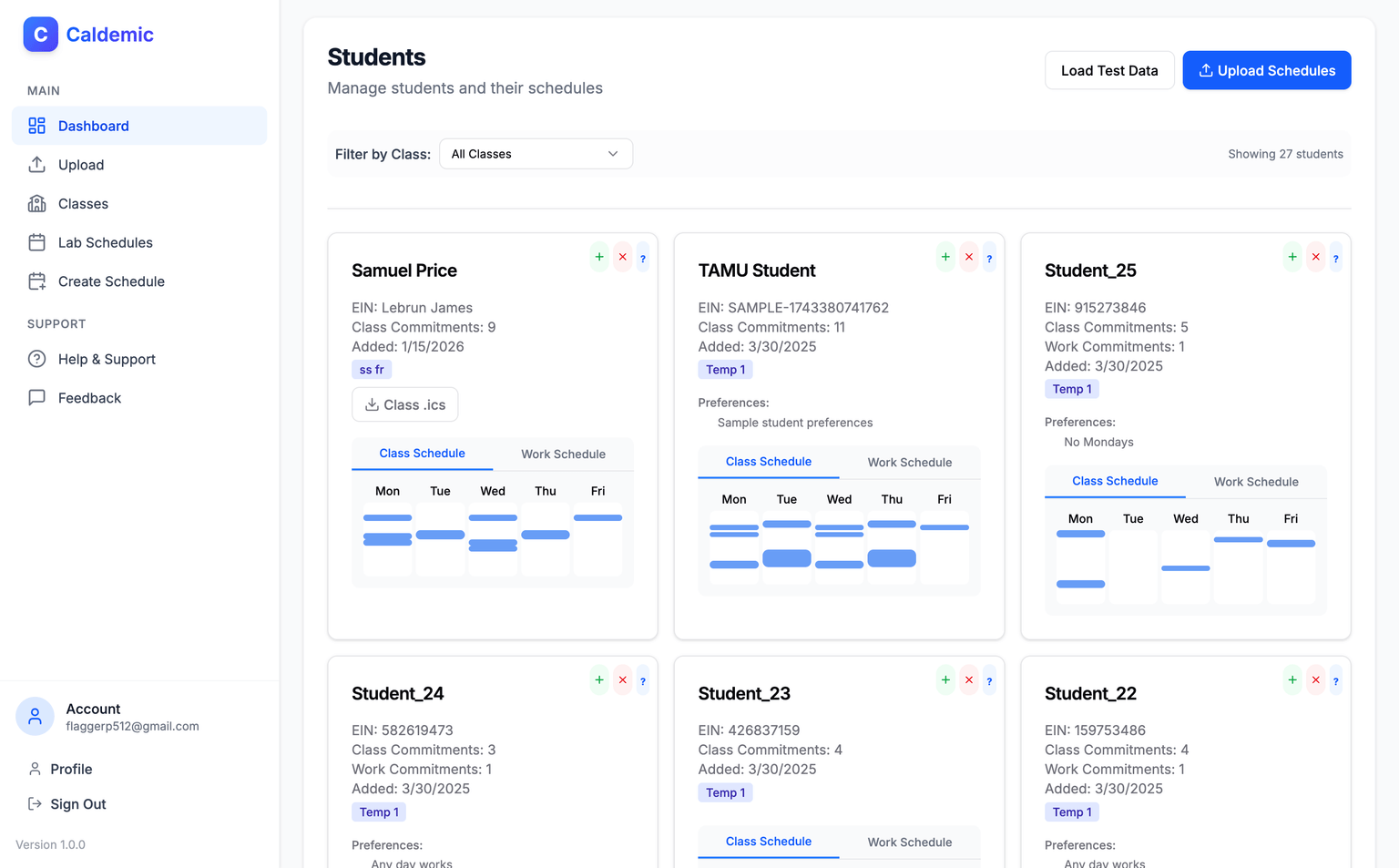1399x868 pixels.
Task: Click the Temp 1 tag on Student_22 card
Action: point(1072,812)
